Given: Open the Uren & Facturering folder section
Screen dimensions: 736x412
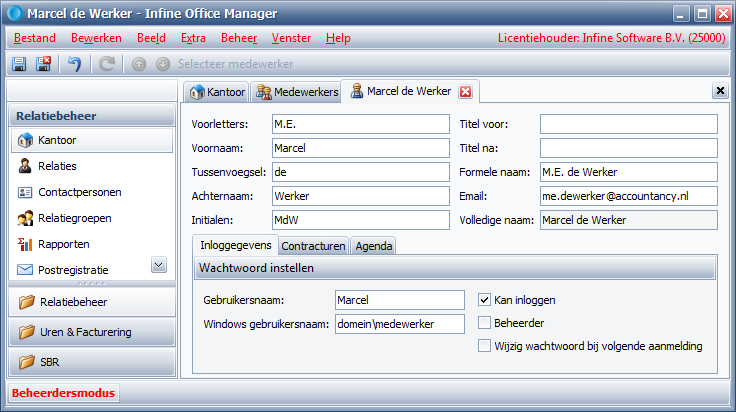Looking at the screenshot, I should click(92, 332).
